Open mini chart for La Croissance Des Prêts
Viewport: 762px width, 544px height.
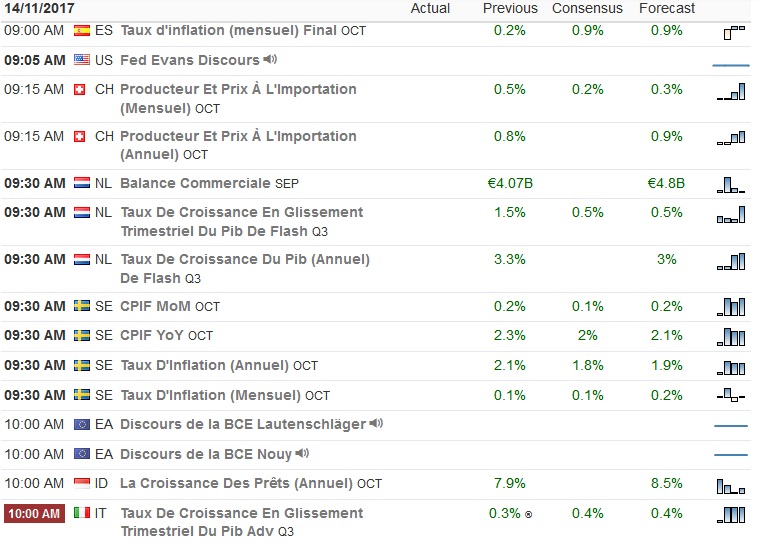click(x=731, y=485)
